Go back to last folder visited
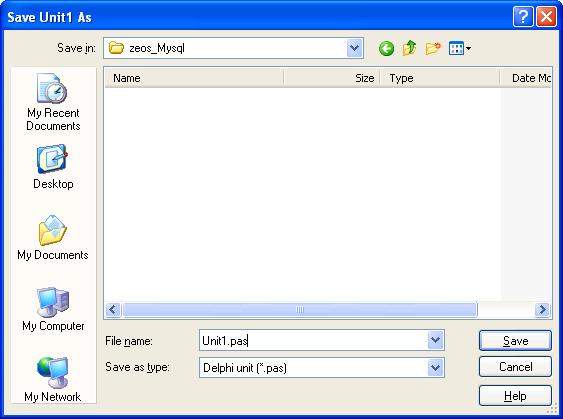563x419 pixels. tap(386, 48)
